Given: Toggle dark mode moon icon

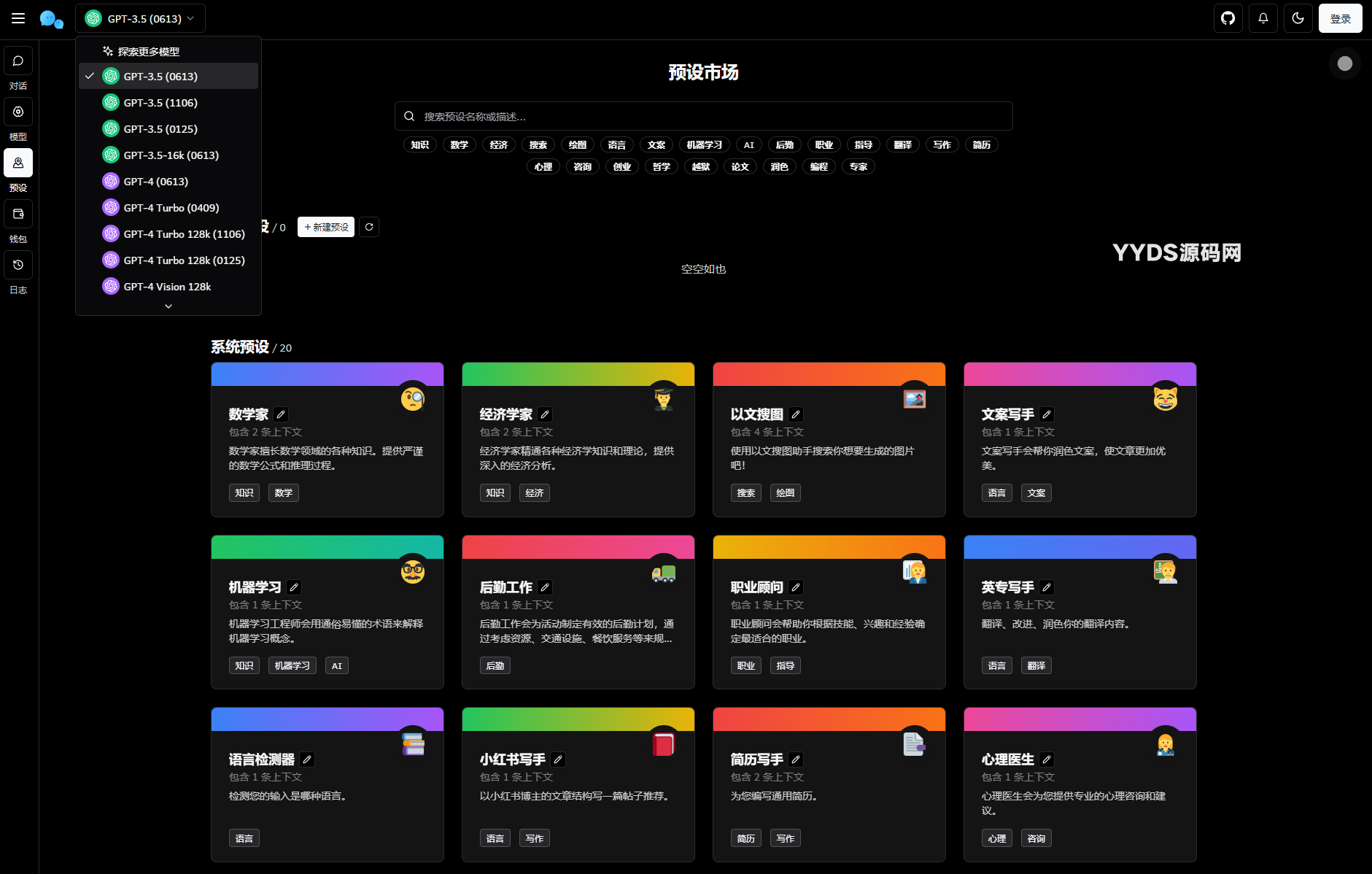Looking at the screenshot, I should tap(1298, 18).
